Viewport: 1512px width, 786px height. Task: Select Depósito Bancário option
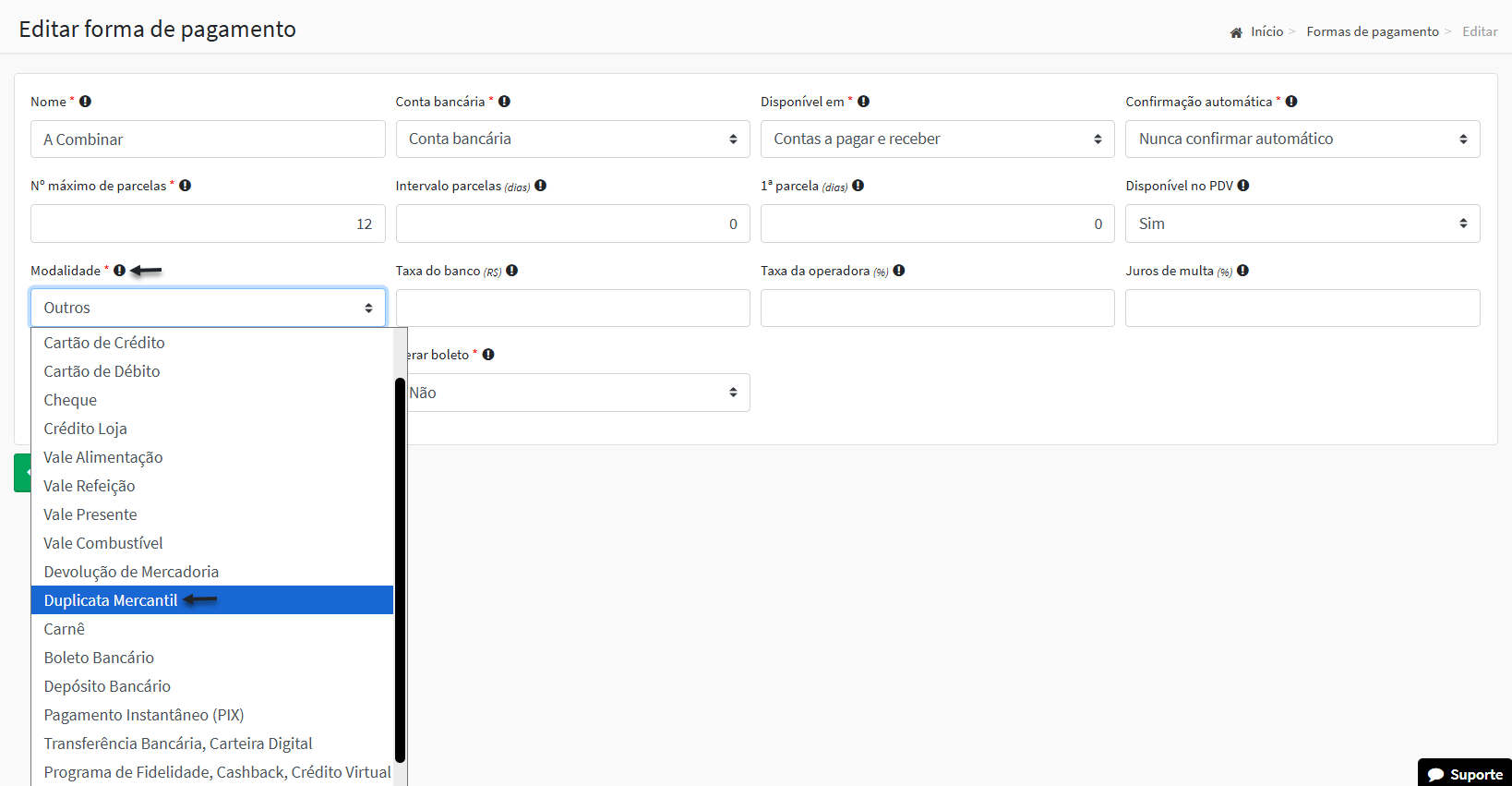(x=212, y=686)
